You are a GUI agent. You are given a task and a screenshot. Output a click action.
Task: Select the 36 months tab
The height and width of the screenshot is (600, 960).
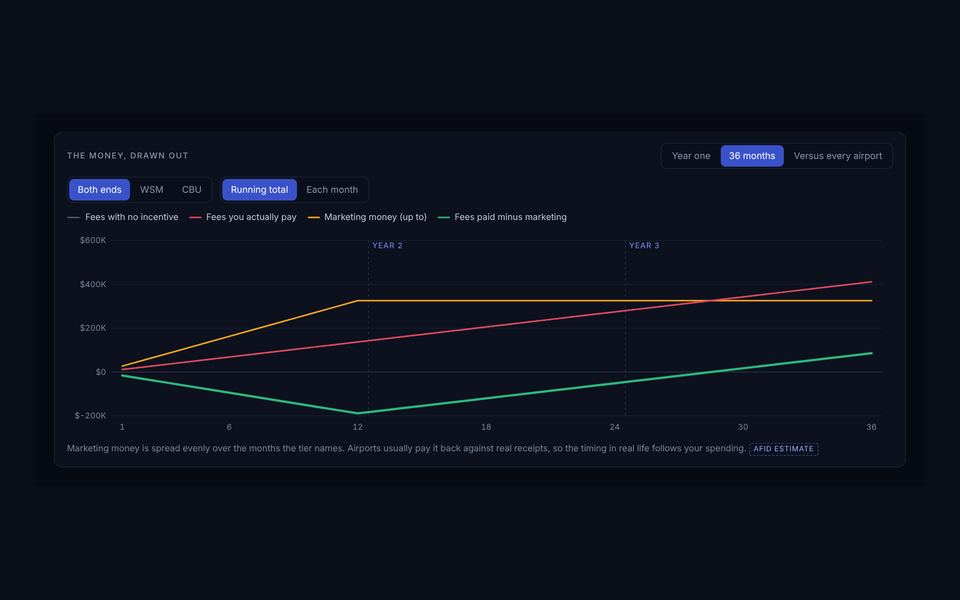[752, 156]
